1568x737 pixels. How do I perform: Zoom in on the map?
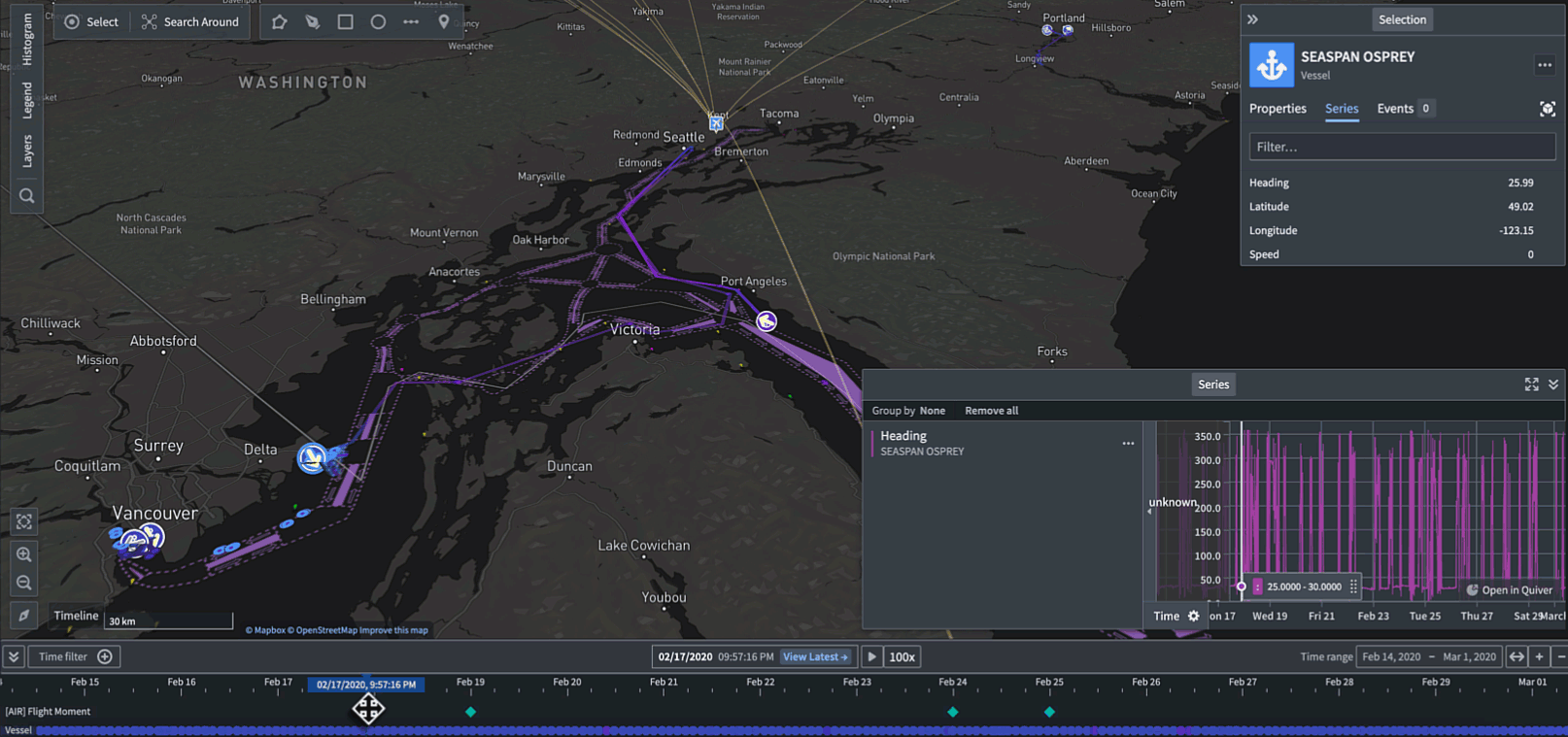[x=24, y=554]
